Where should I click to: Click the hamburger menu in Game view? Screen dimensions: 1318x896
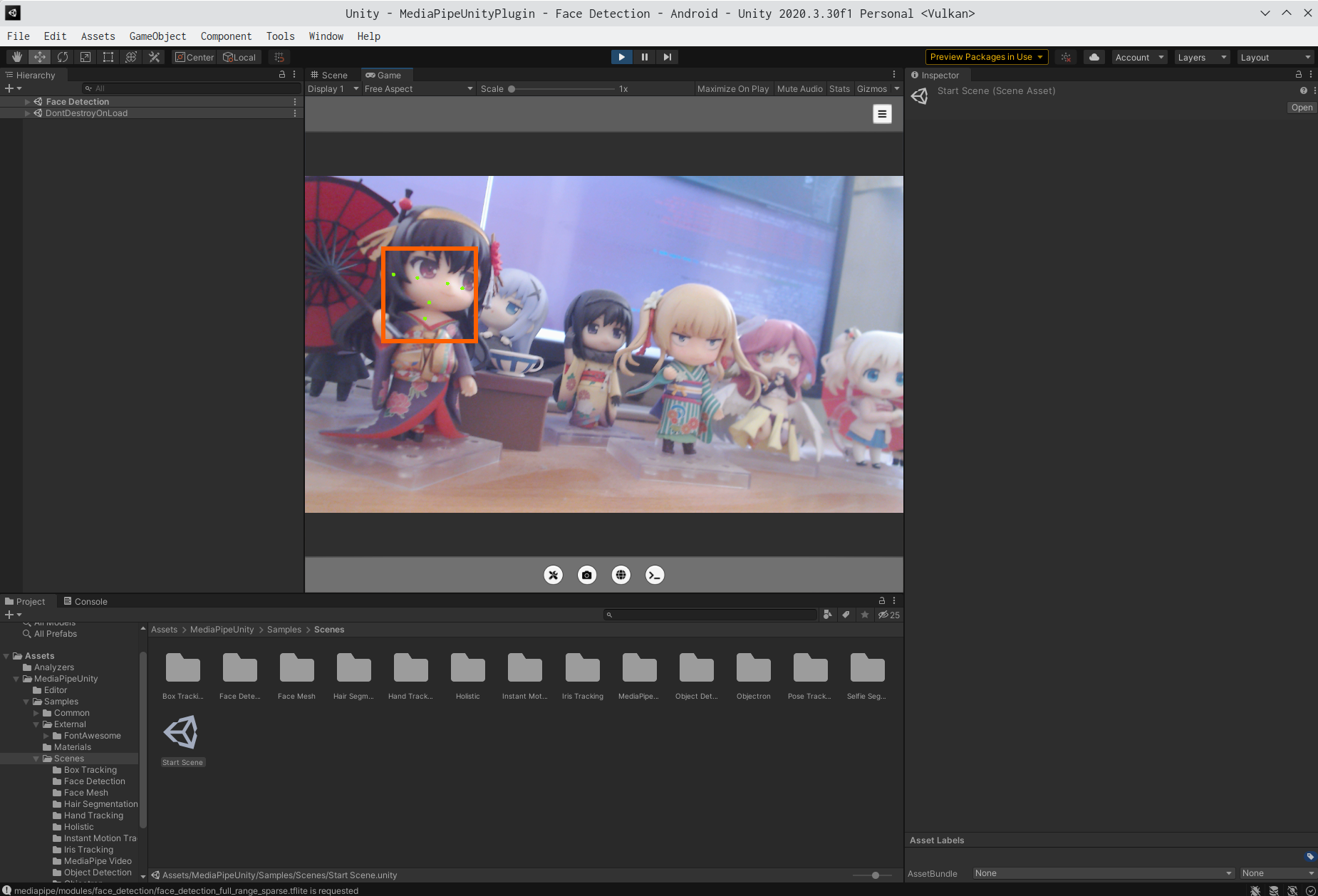click(x=882, y=114)
